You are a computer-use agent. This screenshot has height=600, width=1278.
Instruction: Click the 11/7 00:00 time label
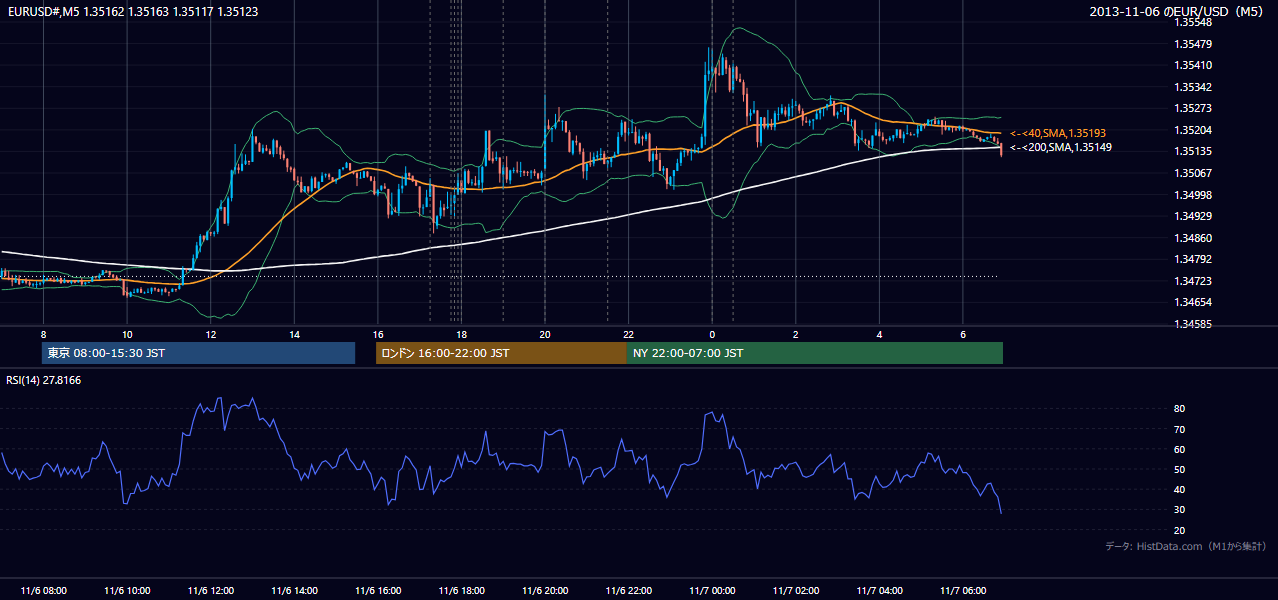[x=711, y=591]
